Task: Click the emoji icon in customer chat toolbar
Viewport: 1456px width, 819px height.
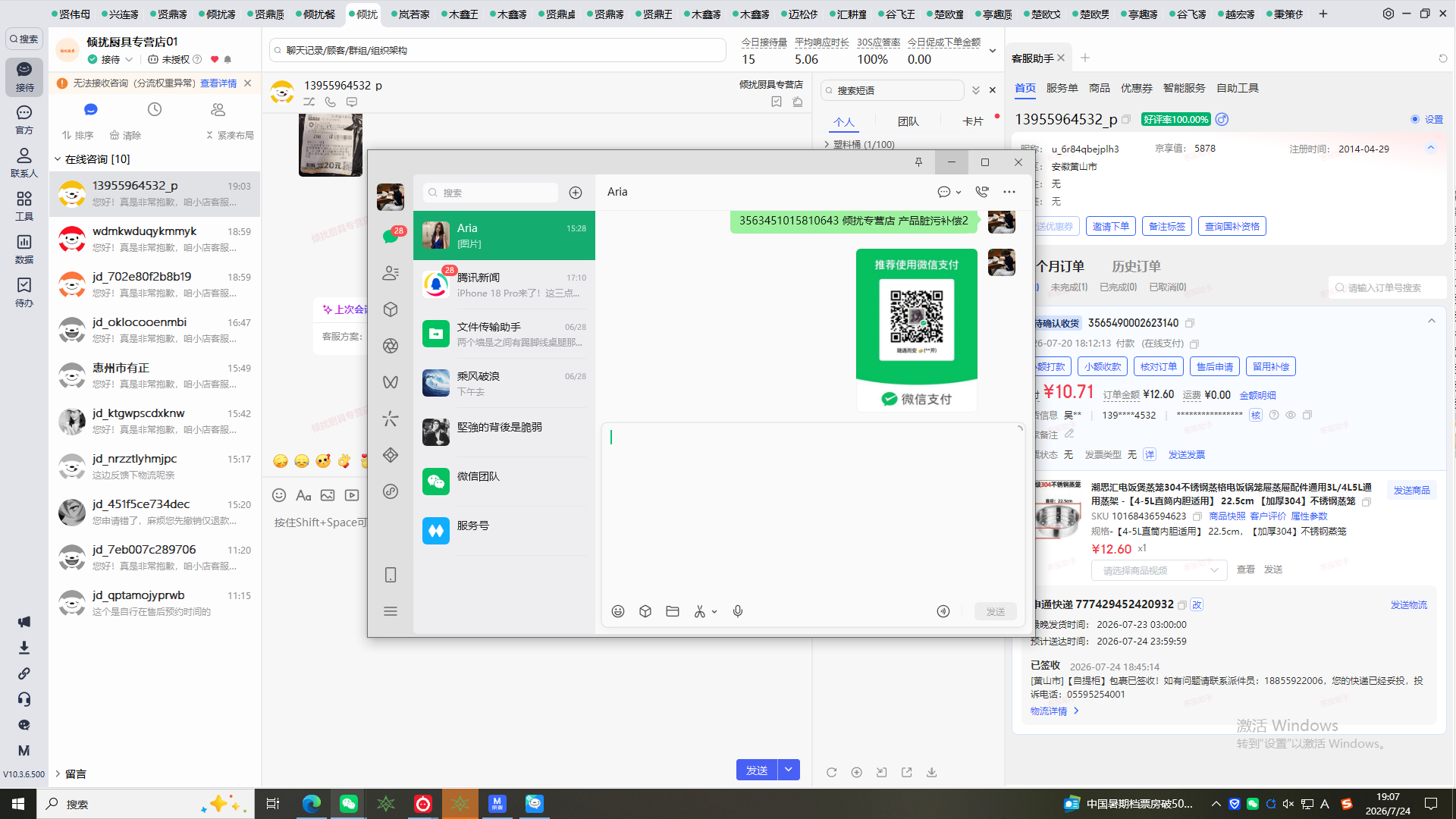Action: pos(279,495)
